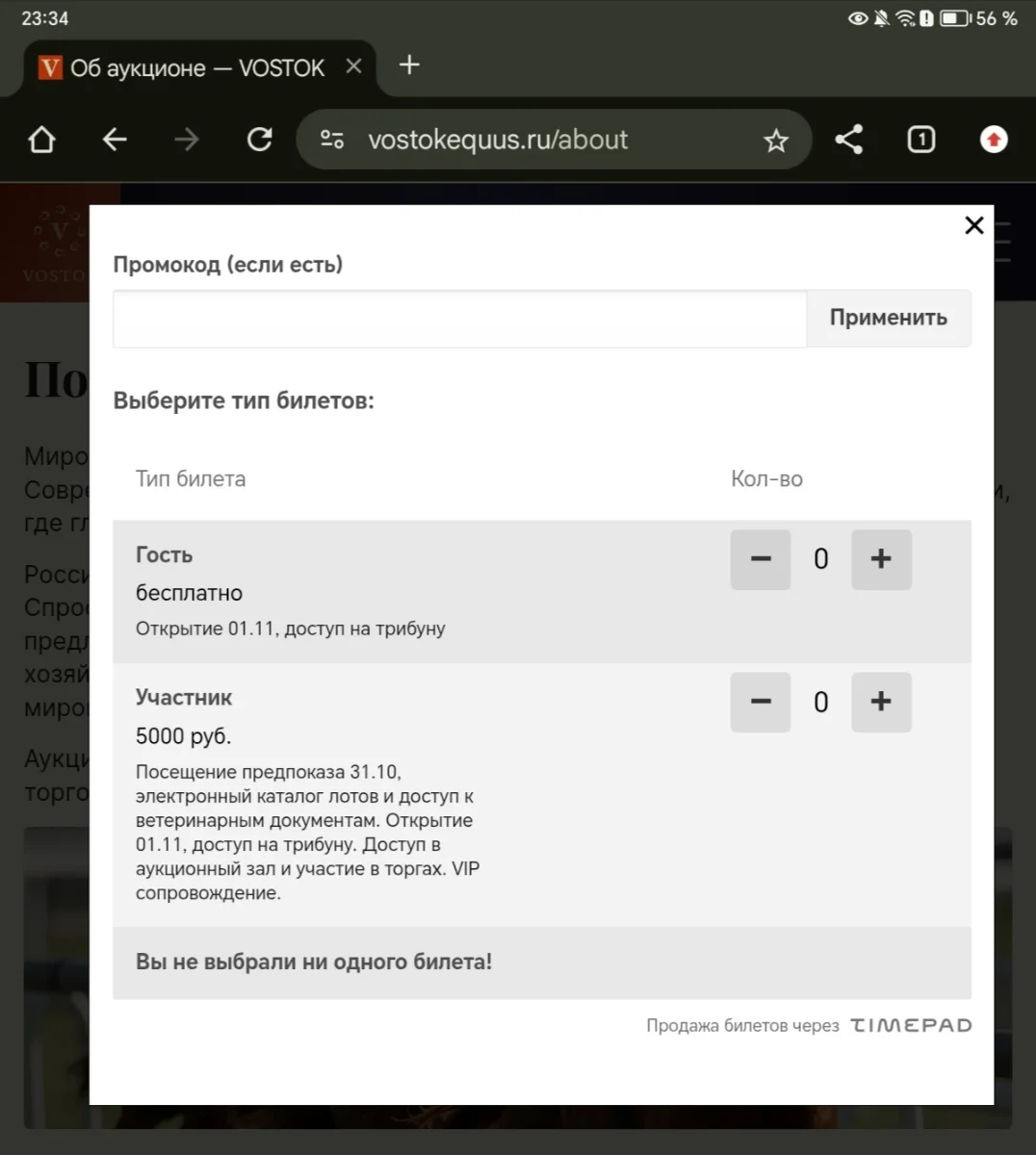
Task: Click the Wi-Fi status icon
Action: pos(905,18)
